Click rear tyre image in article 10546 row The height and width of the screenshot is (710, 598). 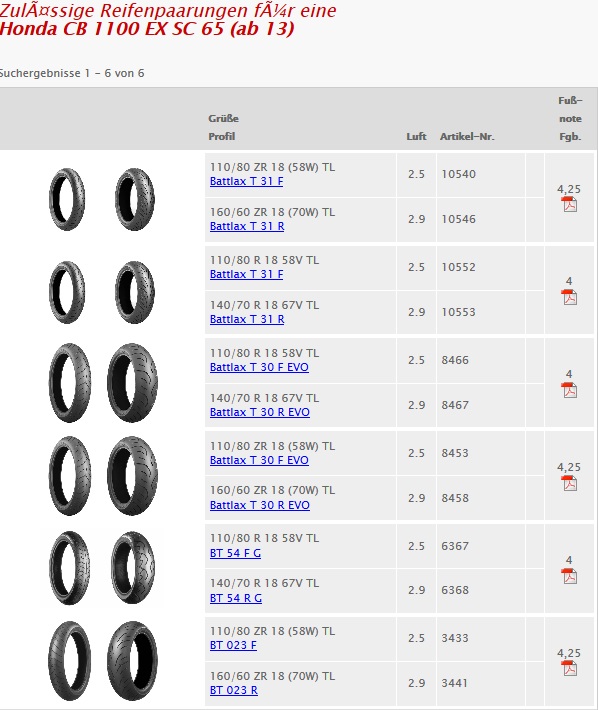click(134, 199)
